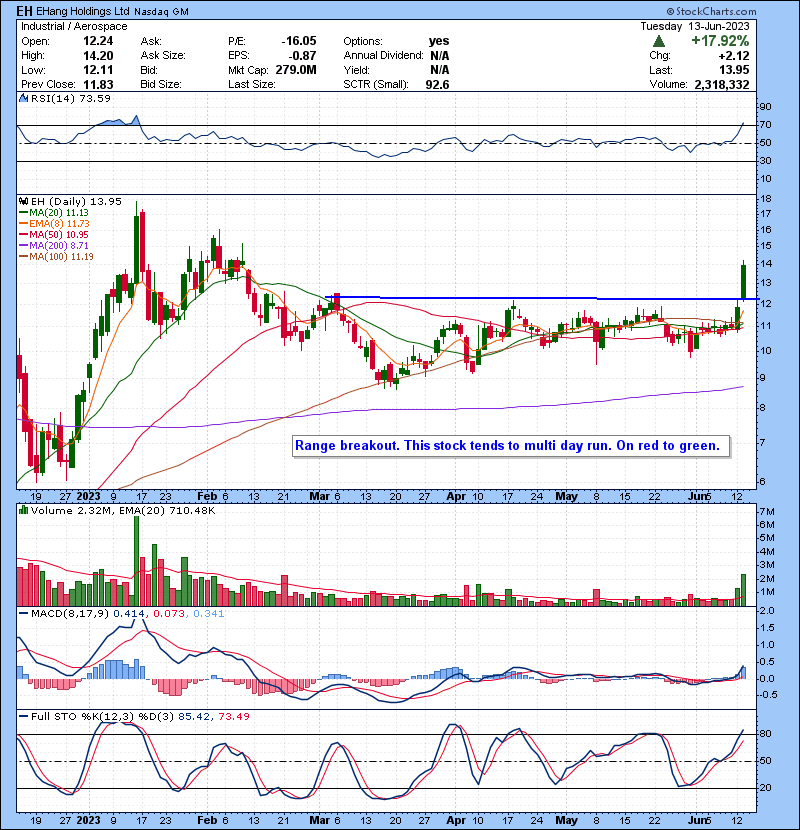The width and height of the screenshot is (800, 830).
Task: Click the candlestick icon beside EH (Daily)
Action: tap(24, 201)
